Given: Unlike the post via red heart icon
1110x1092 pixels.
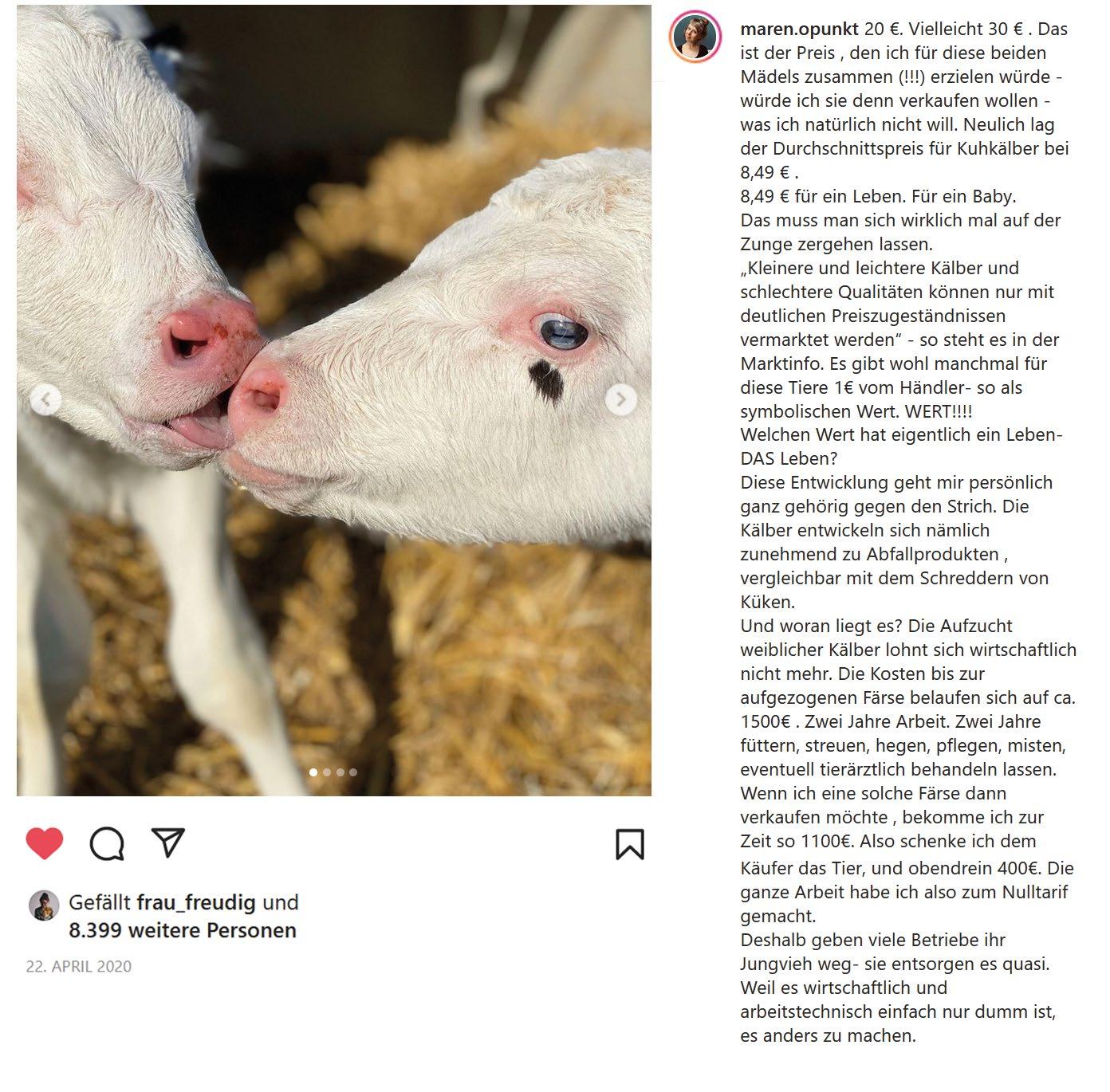Looking at the screenshot, I should [x=45, y=843].
